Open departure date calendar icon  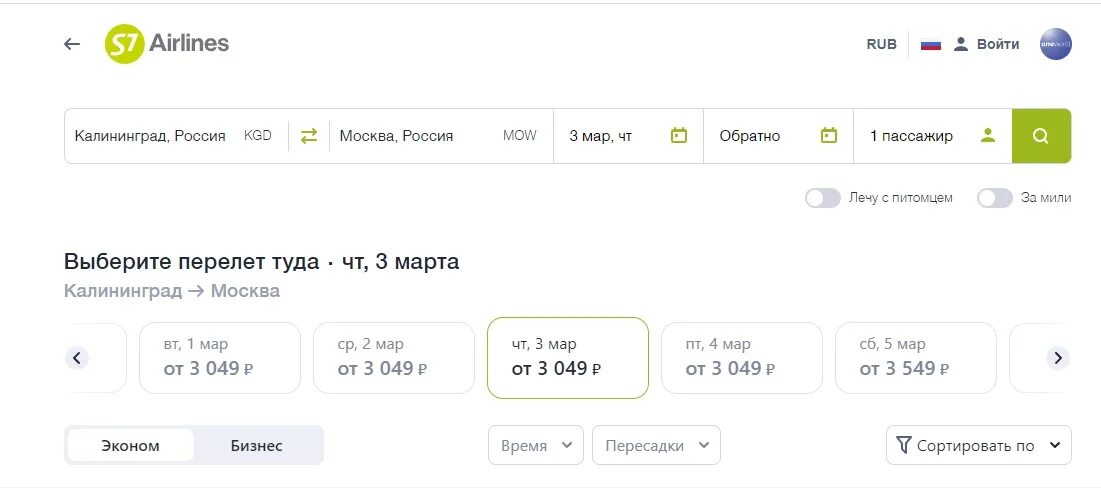678,136
